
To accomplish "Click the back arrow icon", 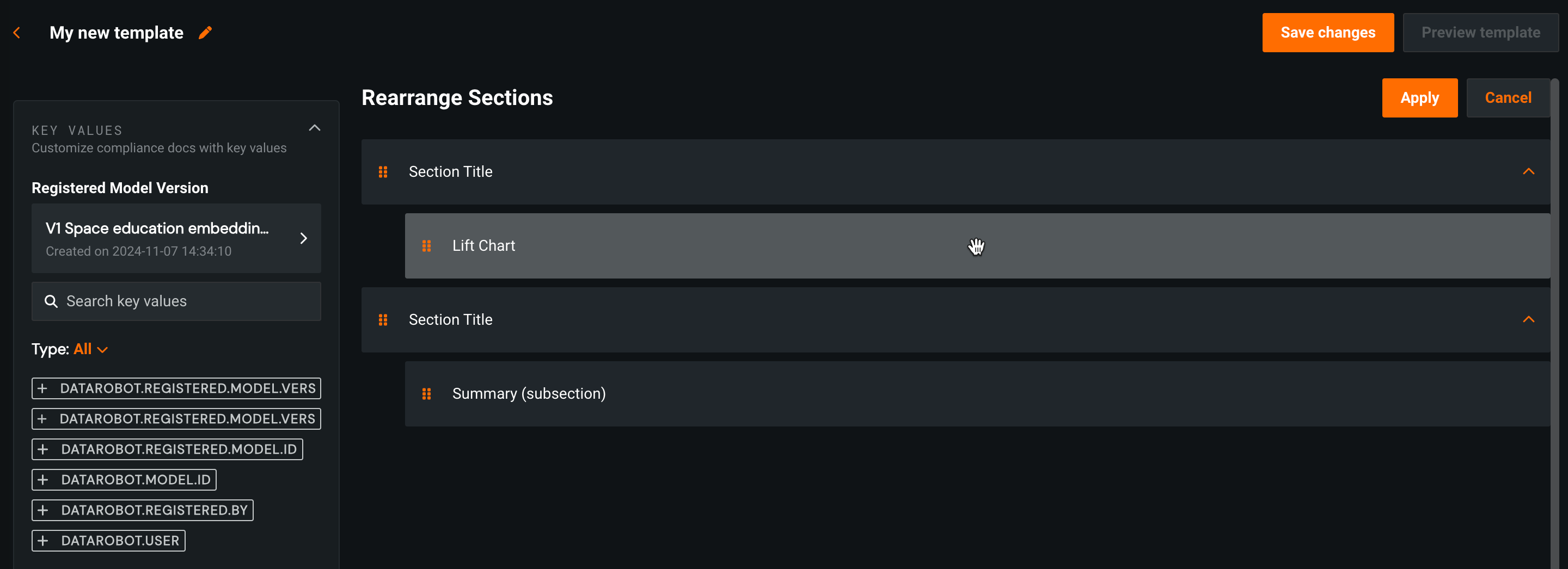I will (17, 33).
